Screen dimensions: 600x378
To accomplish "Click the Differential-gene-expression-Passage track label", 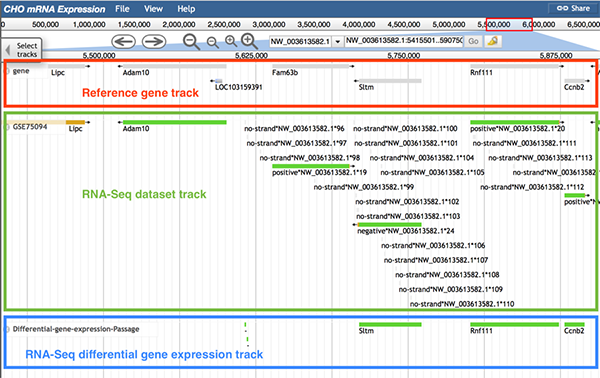I will (76, 329).
